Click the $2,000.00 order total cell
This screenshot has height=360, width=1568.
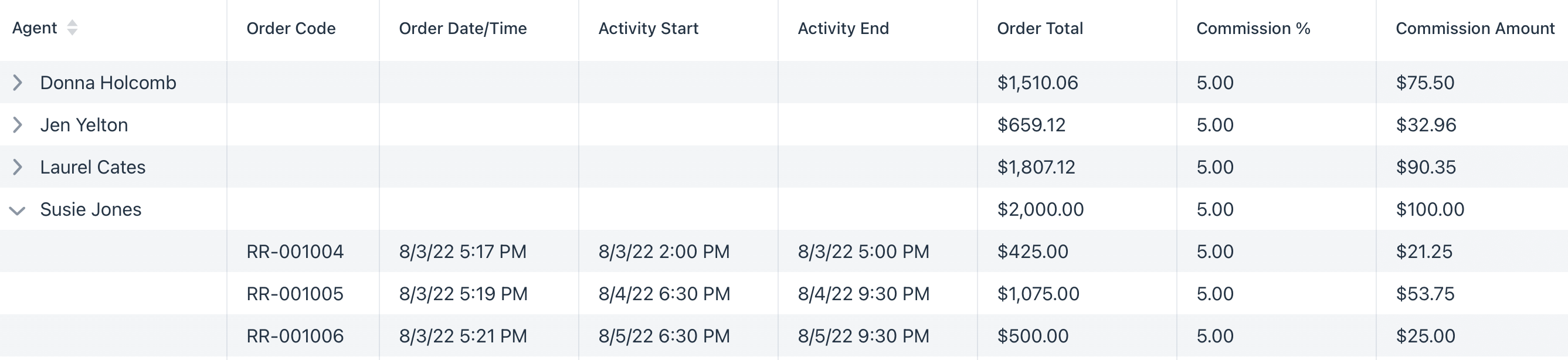[x=1040, y=209]
